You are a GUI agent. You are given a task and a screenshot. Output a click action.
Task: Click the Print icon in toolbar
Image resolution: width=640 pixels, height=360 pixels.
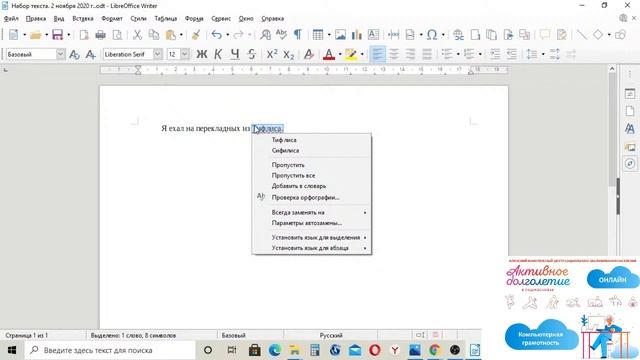(100, 35)
